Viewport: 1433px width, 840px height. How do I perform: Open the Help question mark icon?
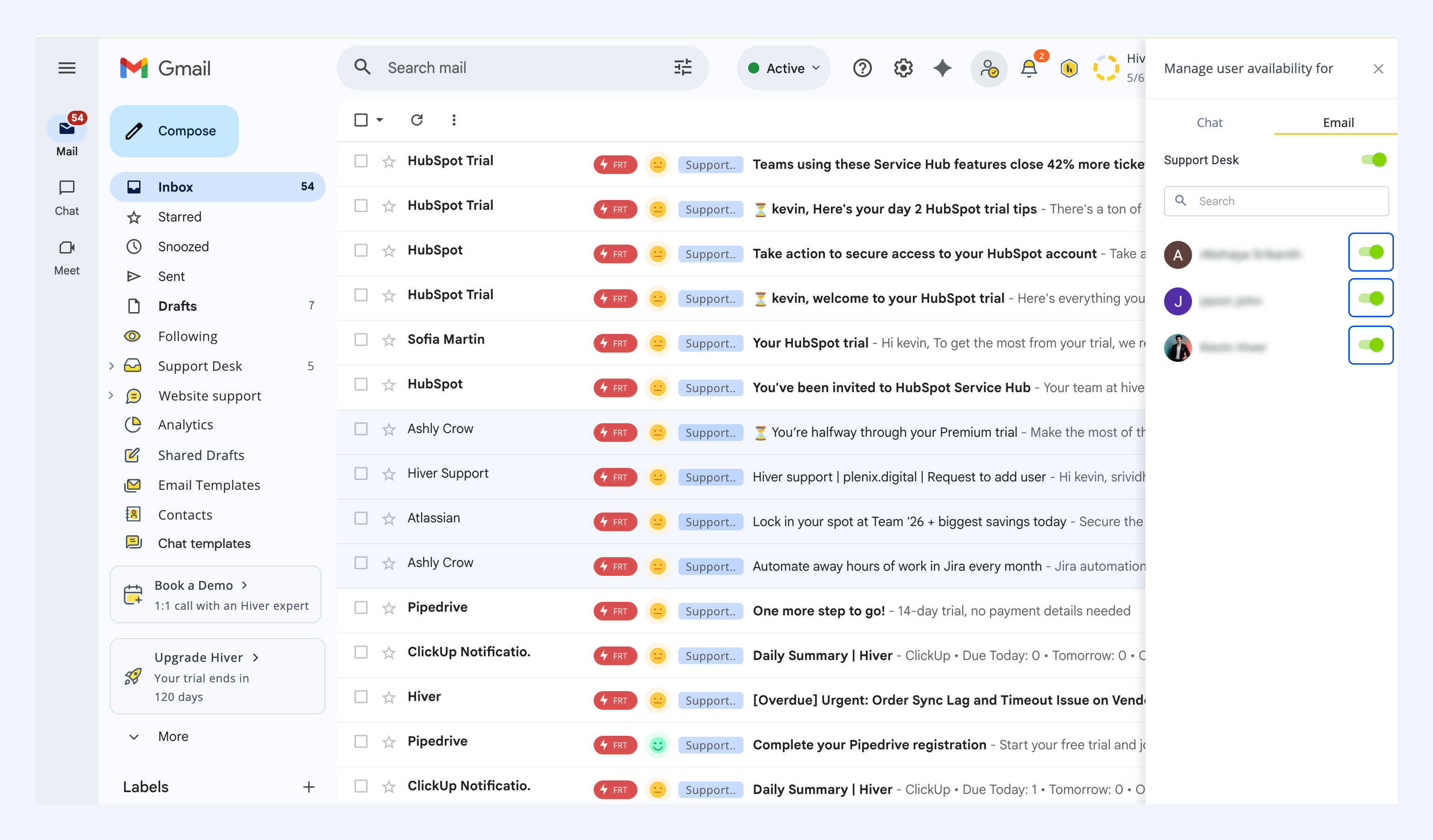[862, 68]
